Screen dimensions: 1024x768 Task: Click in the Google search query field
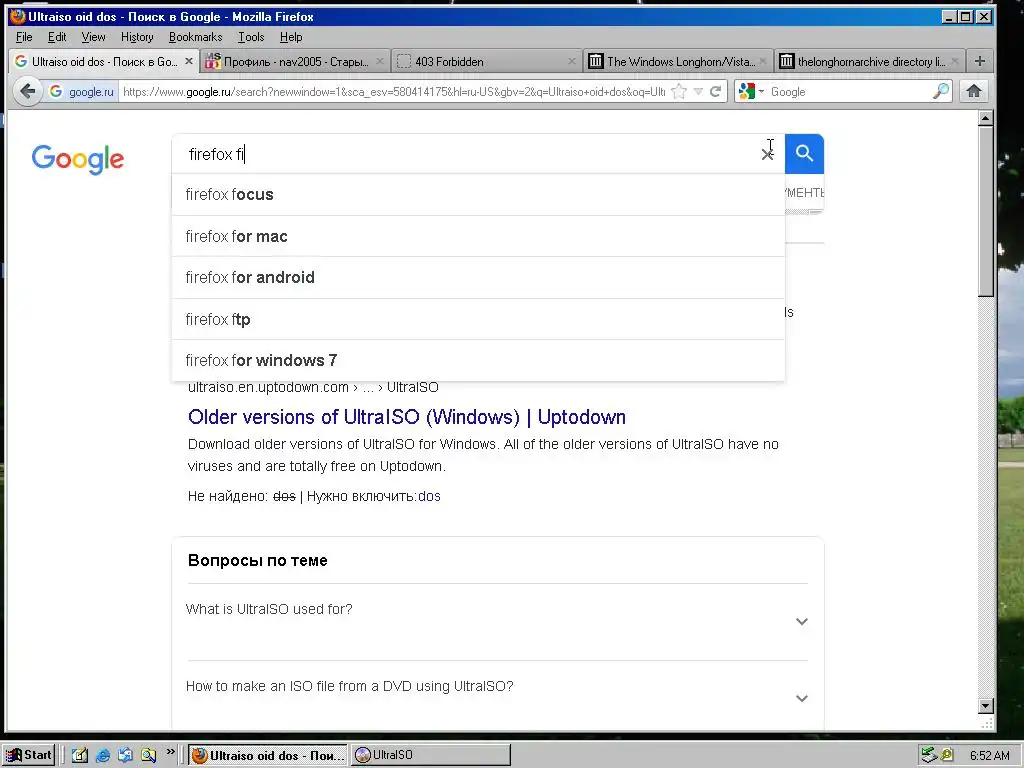click(x=464, y=154)
